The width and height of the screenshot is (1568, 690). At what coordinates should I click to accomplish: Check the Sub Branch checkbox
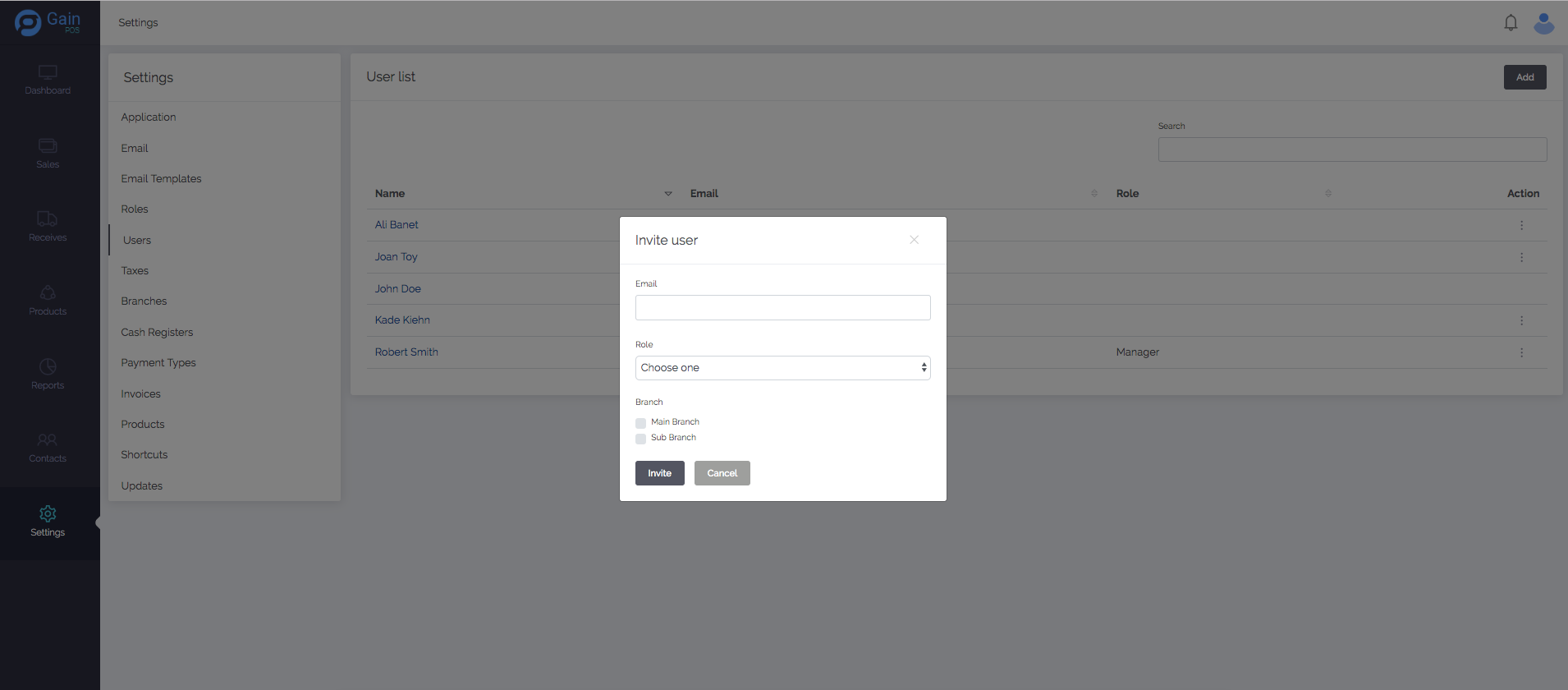click(641, 439)
